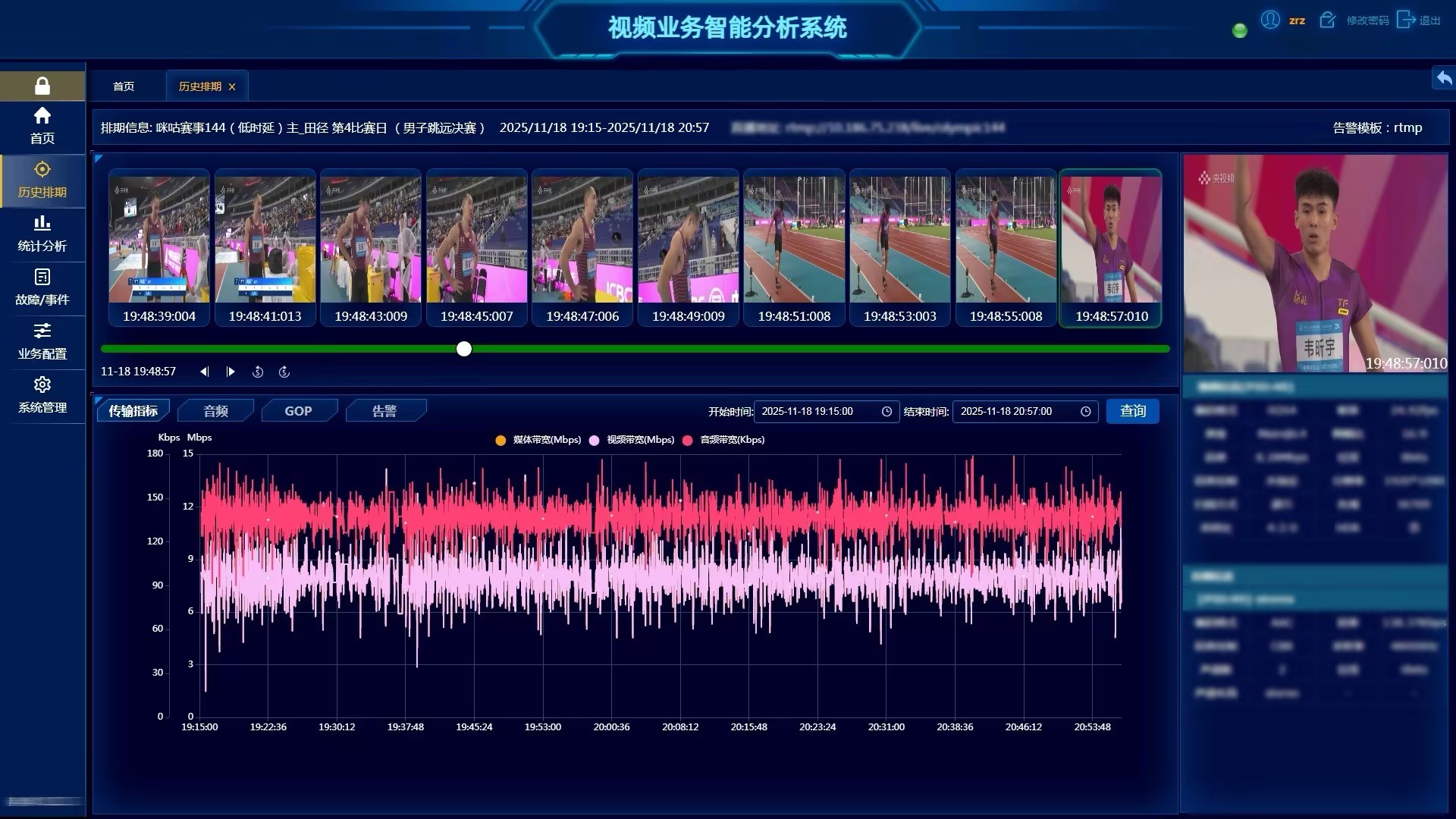Switch to the 告警 tab
Image resolution: width=1456 pixels, height=819 pixels.
pos(384,411)
